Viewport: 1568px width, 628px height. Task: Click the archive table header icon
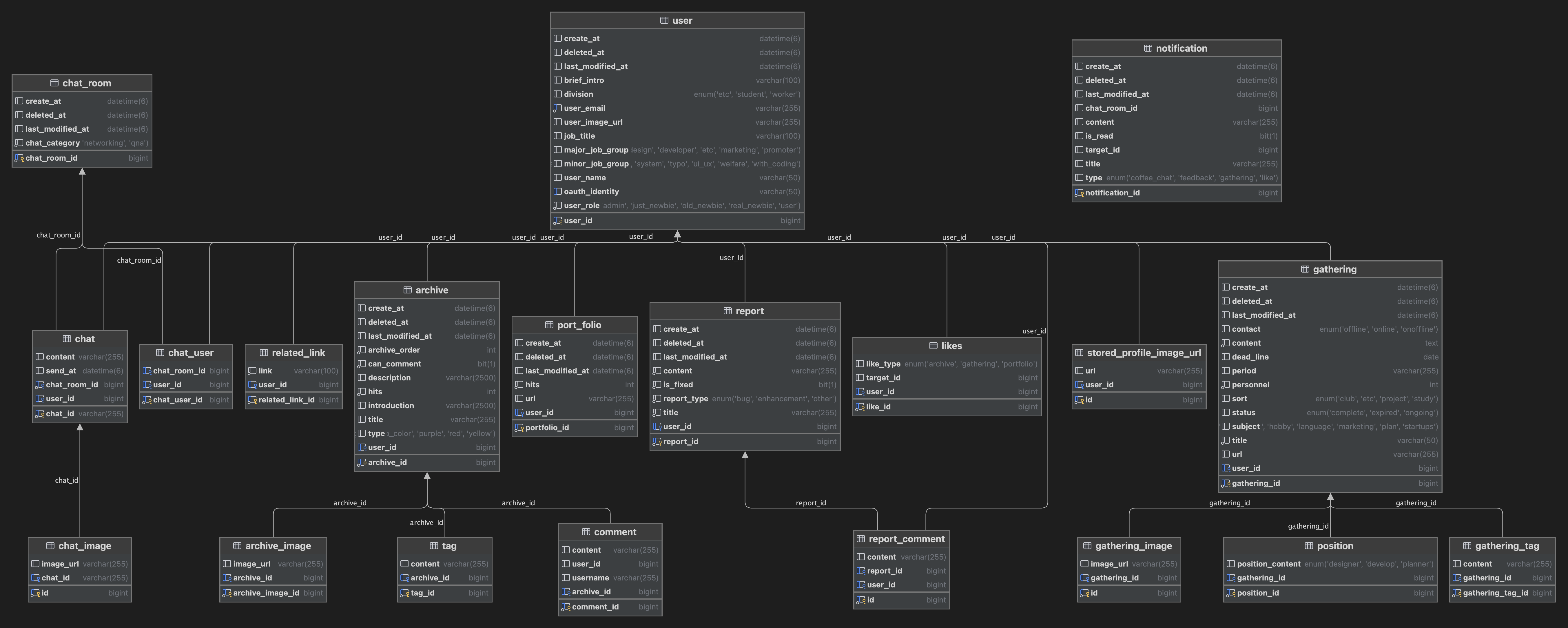407,291
